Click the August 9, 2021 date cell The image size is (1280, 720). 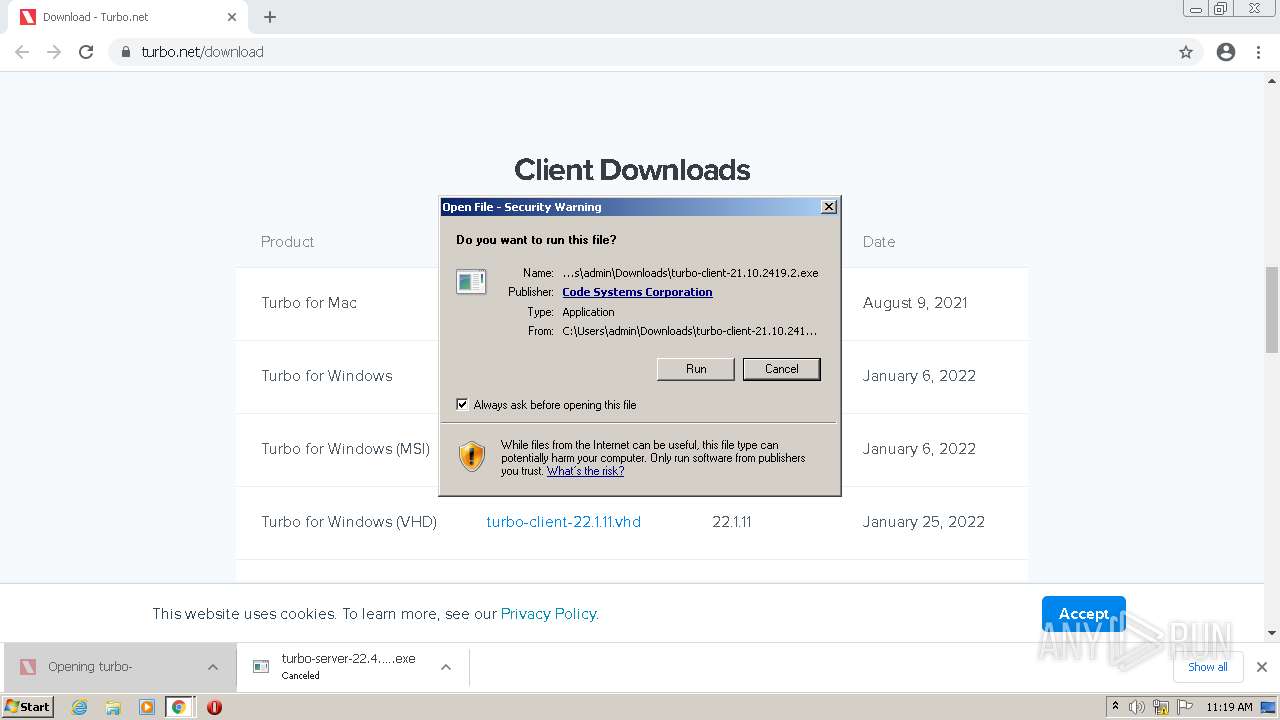pyautogui.click(x=915, y=303)
